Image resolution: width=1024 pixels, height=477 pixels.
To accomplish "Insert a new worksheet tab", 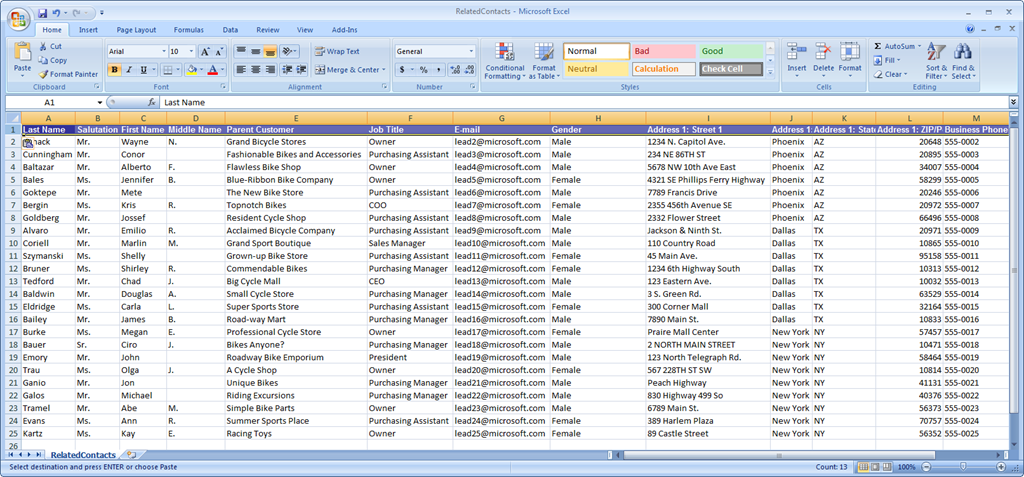I will point(133,455).
